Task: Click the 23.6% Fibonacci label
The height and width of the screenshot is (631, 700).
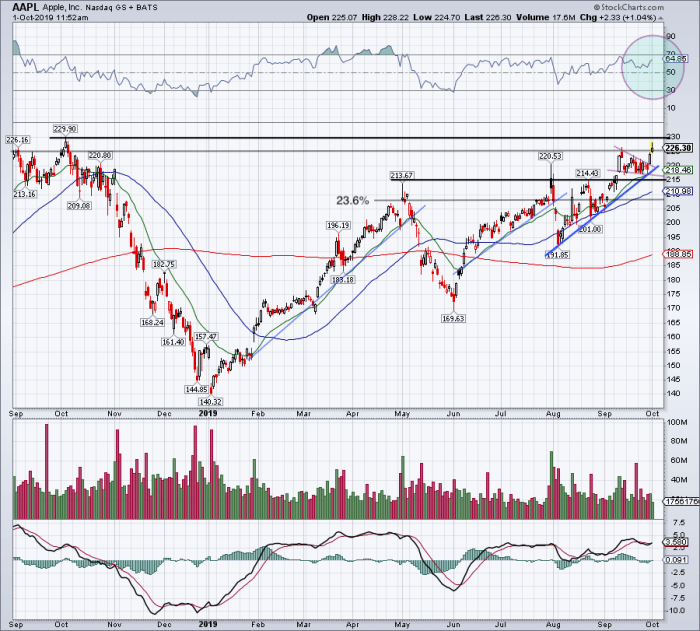Action: 352,201
